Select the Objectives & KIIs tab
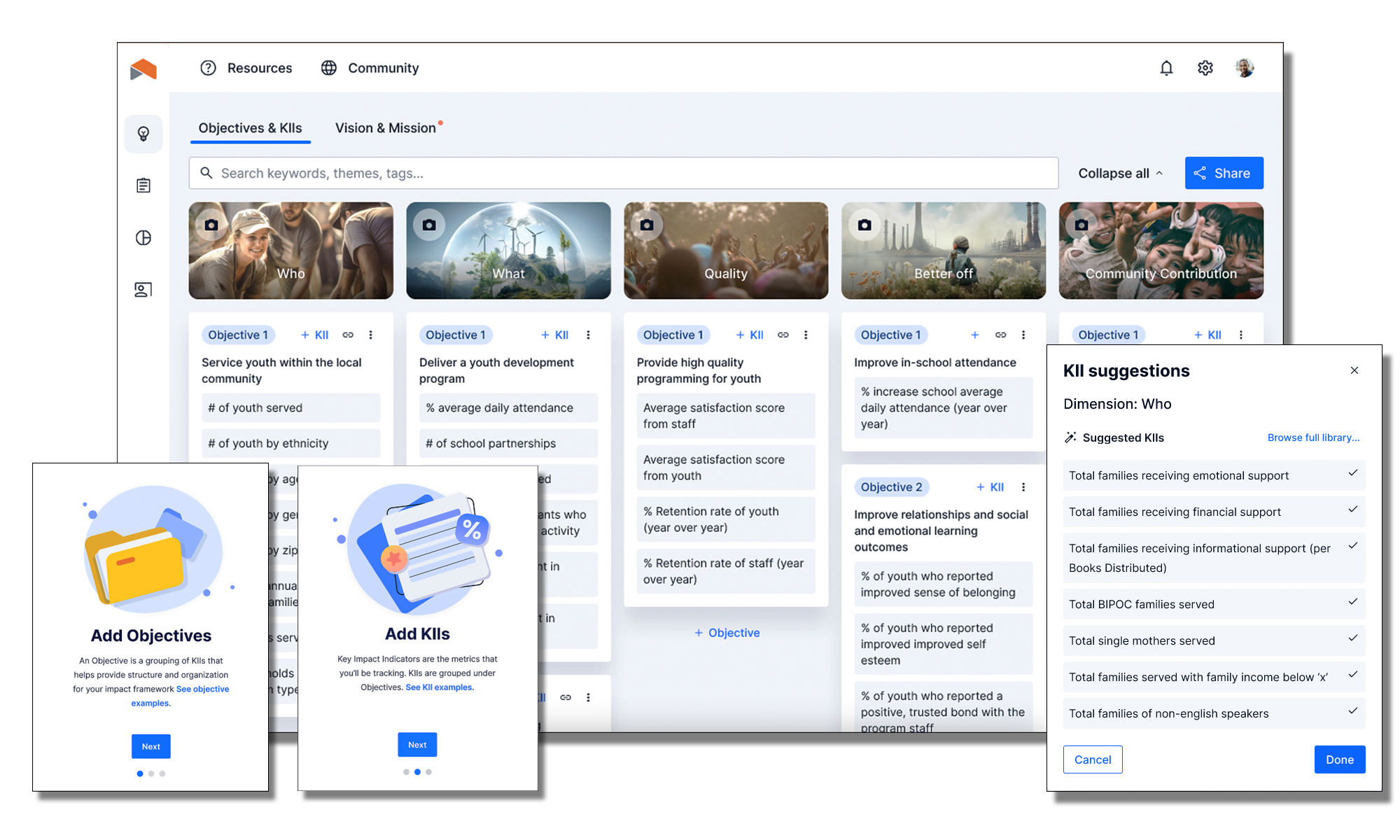This screenshot has width=1400, height=840. click(x=253, y=127)
